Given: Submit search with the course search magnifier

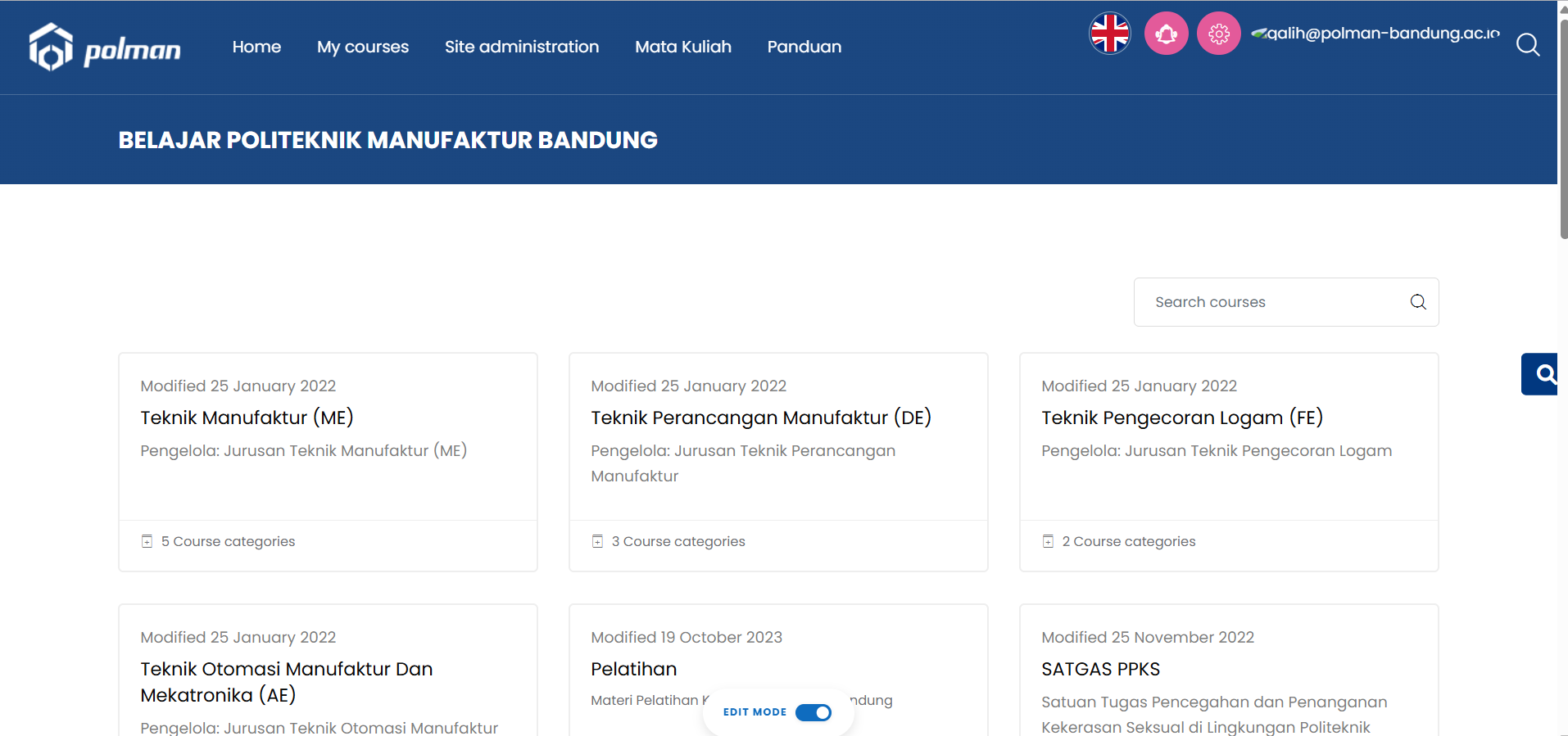Looking at the screenshot, I should tap(1418, 302).
